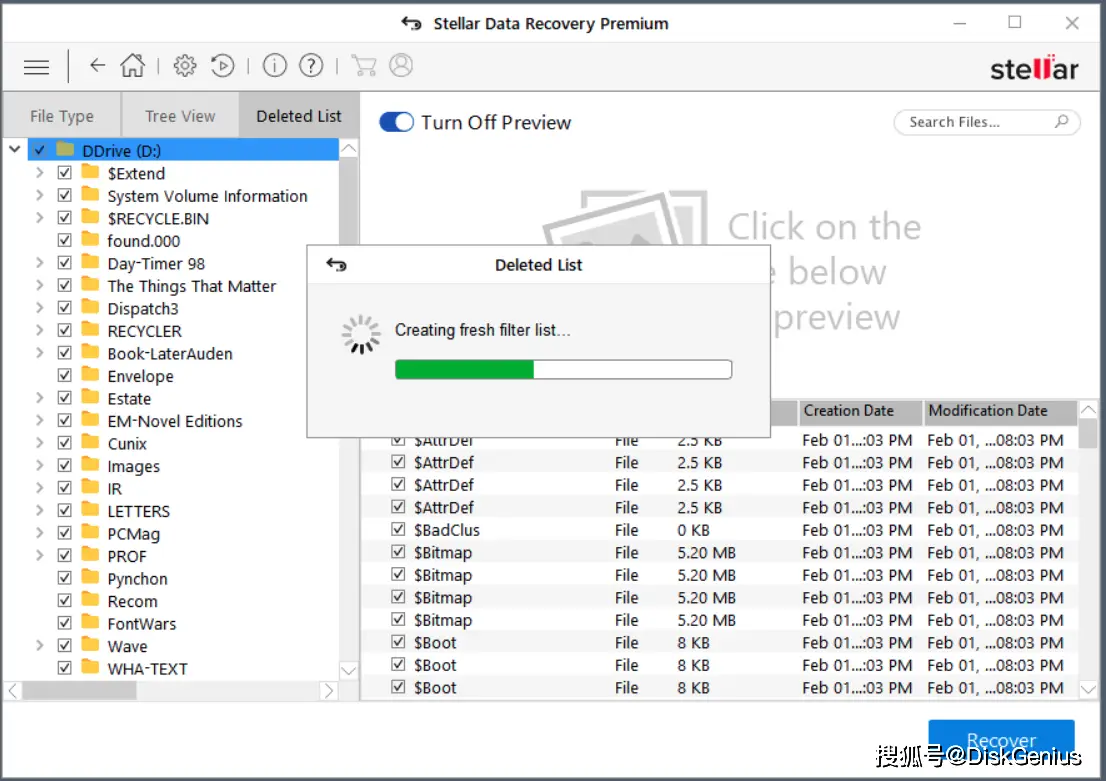The image size is (1106, 781).
Task: Sort by Modification Date column
Action: [x=999, y=411]
